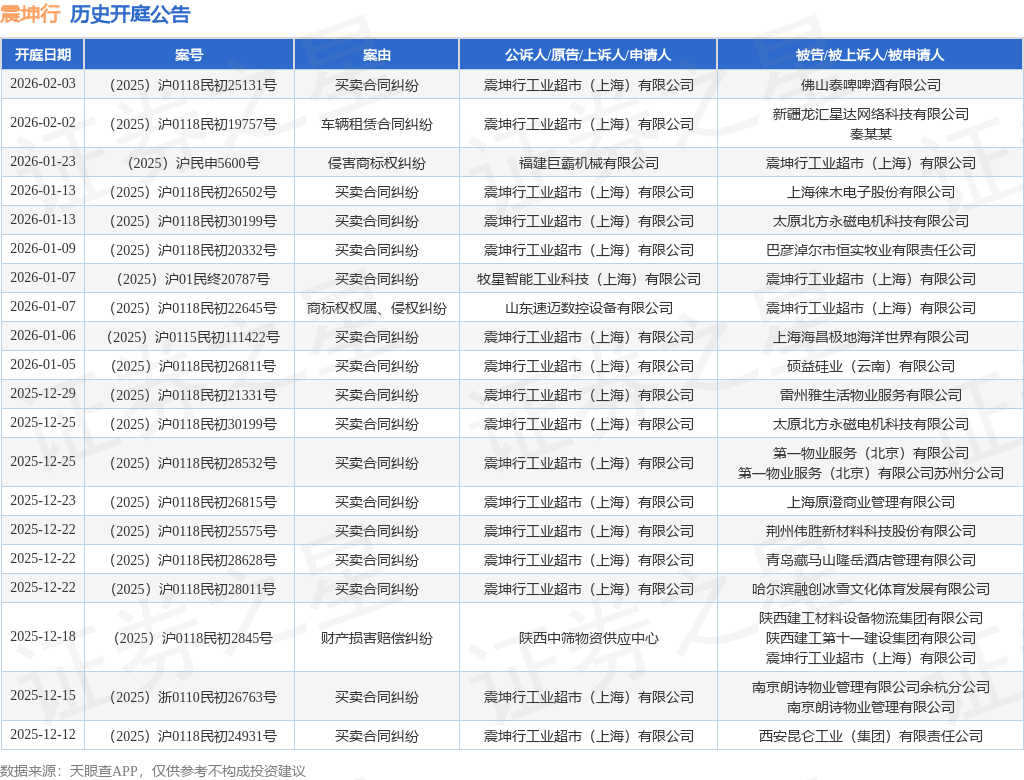Click defendant 上海徕木电子股份有限公司
The image size is (1024, 780).
click(871, 192)
